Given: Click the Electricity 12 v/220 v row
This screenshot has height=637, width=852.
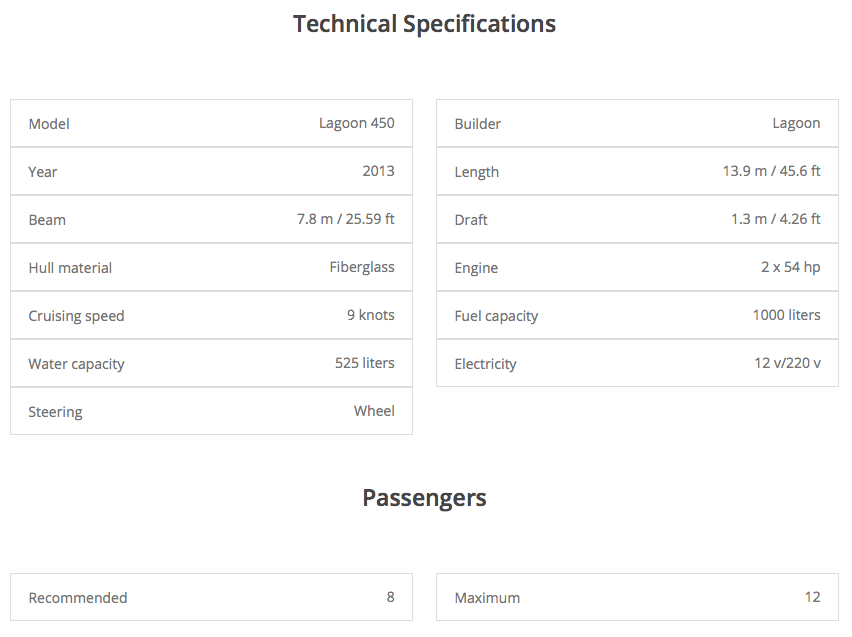Looking at the screenshot, I should tap(637, 364).
